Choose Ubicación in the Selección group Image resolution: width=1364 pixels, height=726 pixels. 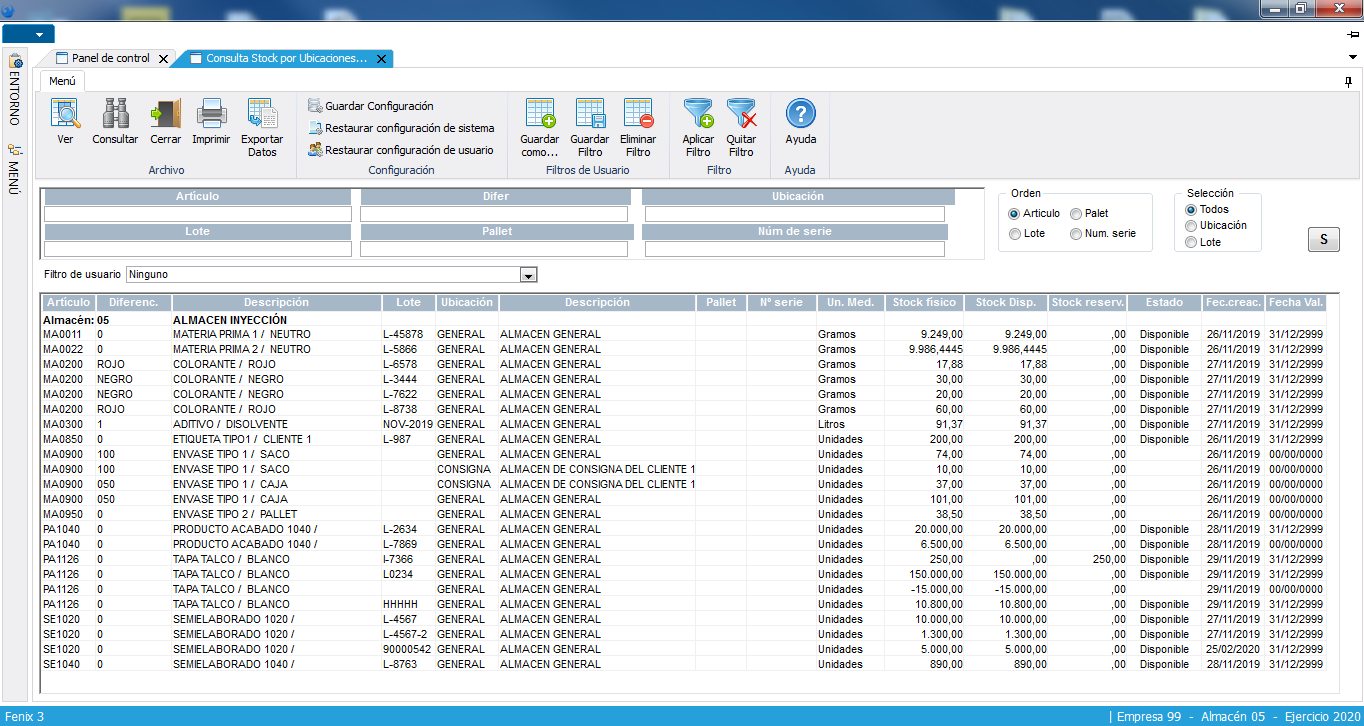(x=1191, y=226)
